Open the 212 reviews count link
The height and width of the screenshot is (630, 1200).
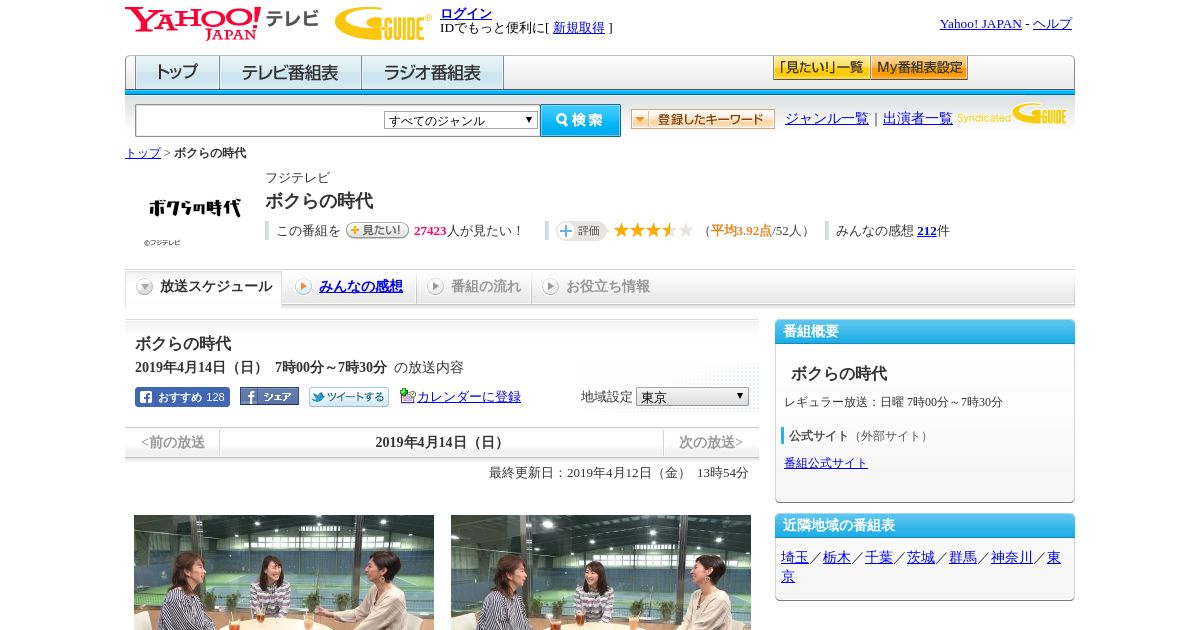(927, 231)
